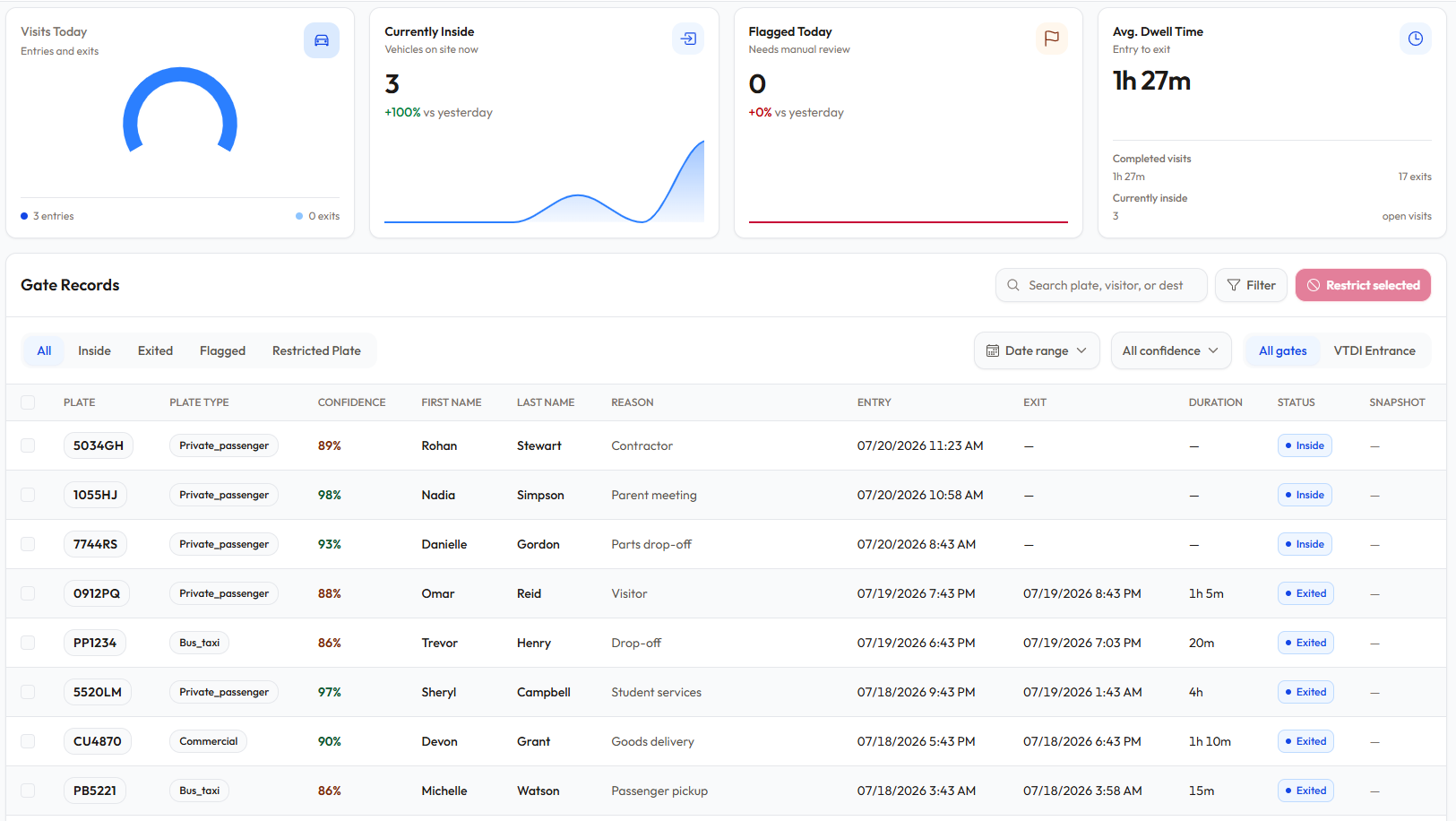This screenshot has width=1456, height=821.
Task: Click the Currently Inside trend chart
Action: coord(544,181)
